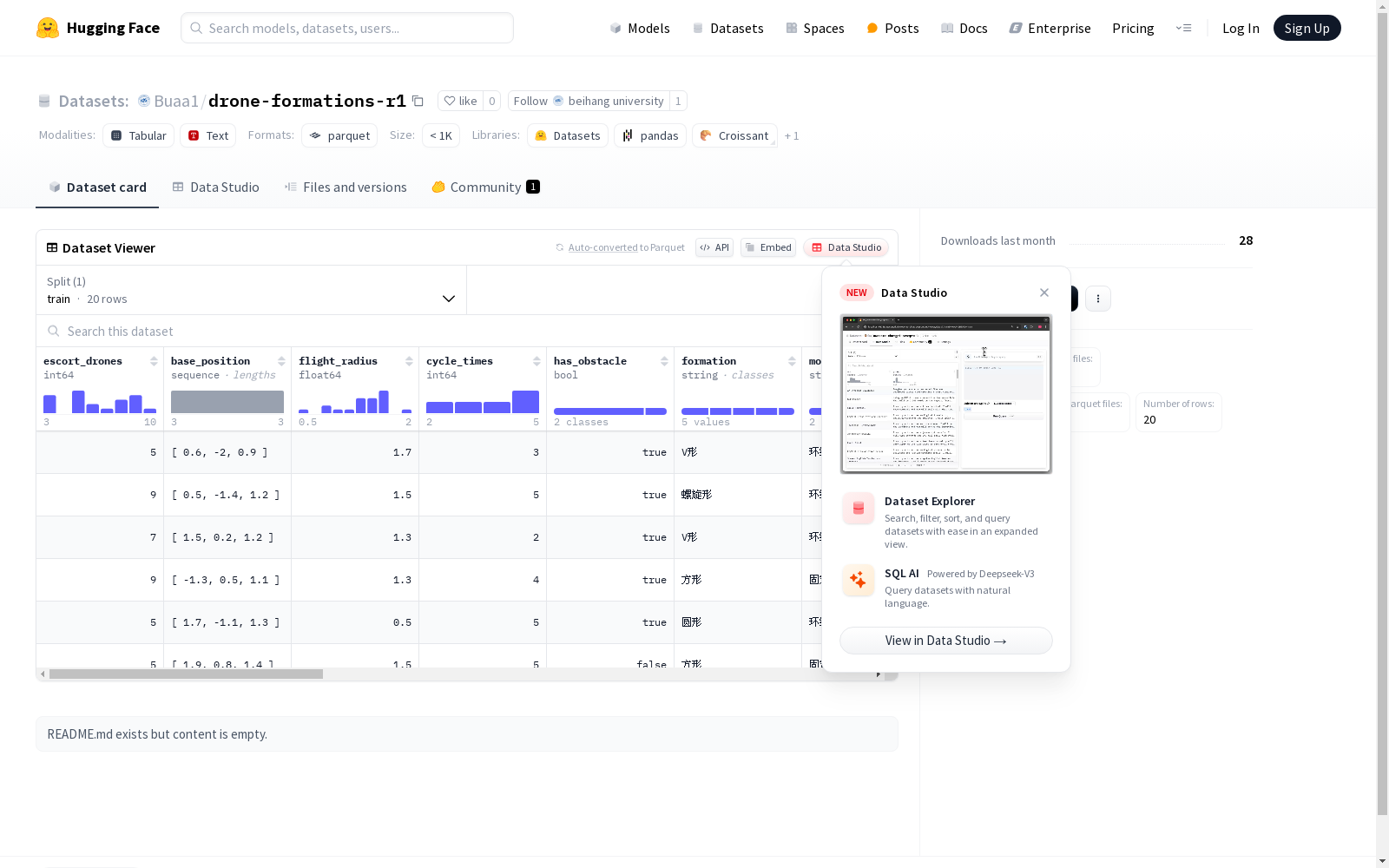Select the parquet format tag
The image size is (1389, 868).
[x=339, y=135]
